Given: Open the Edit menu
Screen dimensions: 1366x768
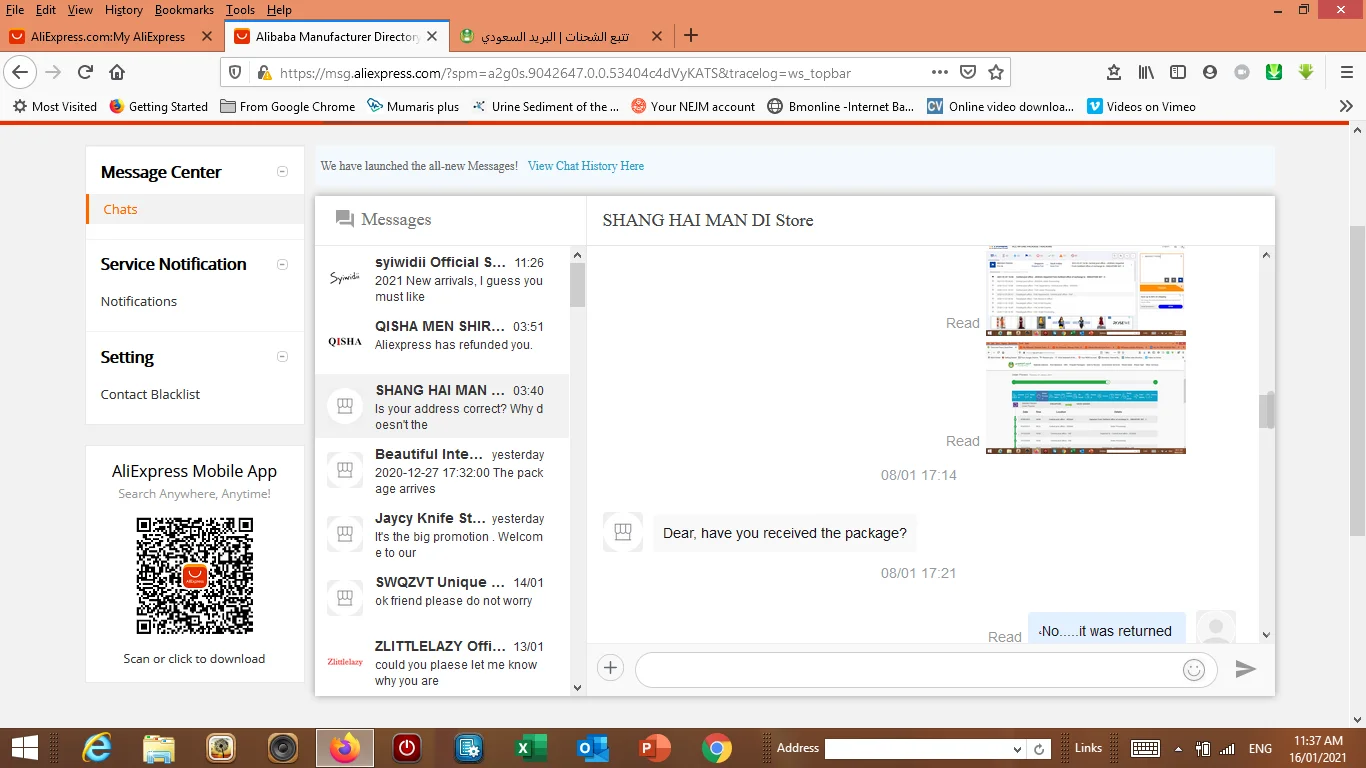Looking at the screenshot, I should coord(46,10).
